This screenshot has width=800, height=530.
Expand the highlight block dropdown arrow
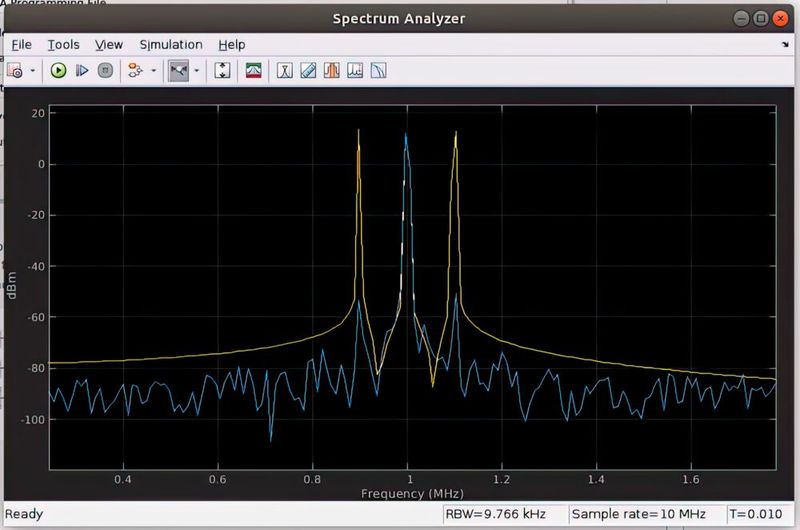152,71
